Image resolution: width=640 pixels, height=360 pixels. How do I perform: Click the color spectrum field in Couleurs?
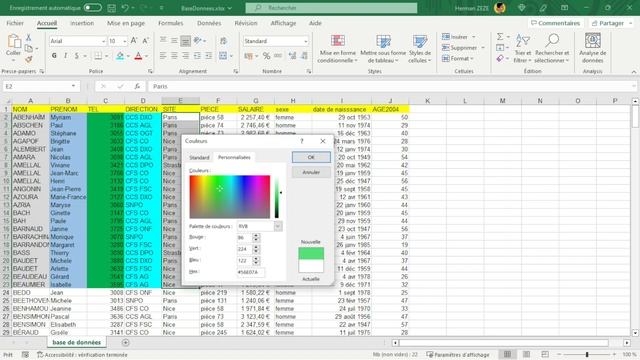coord(230,197)
